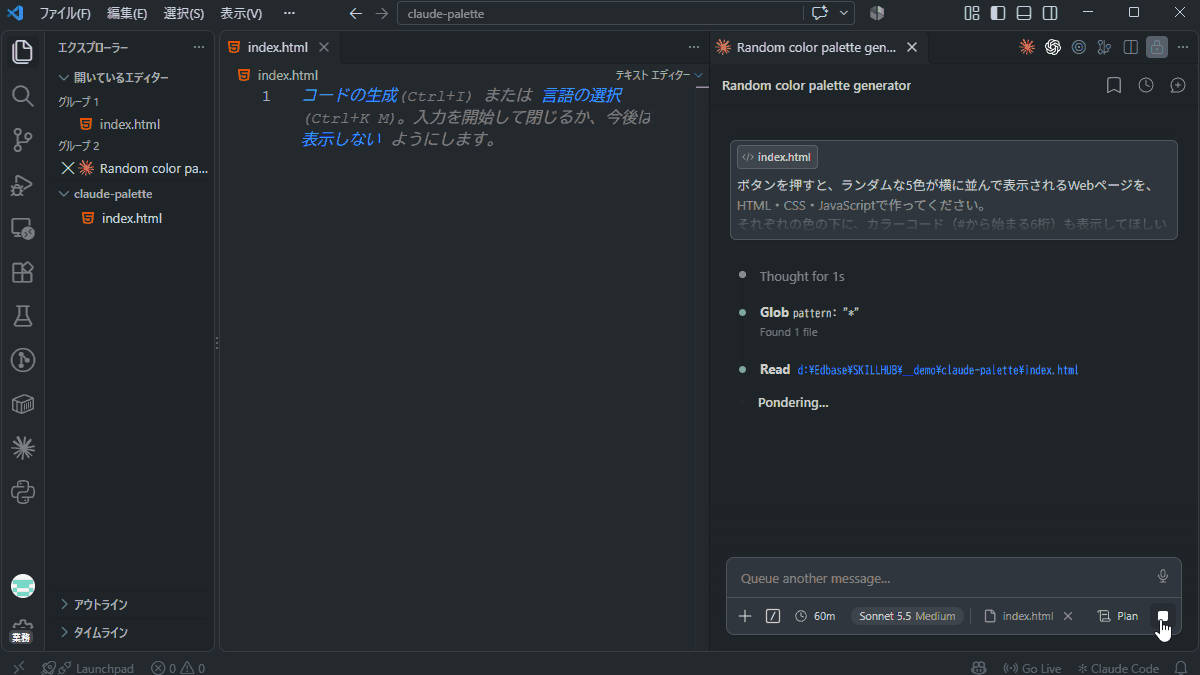
Task: Click the microphone icon in the message box
Action: point(1162,577)
